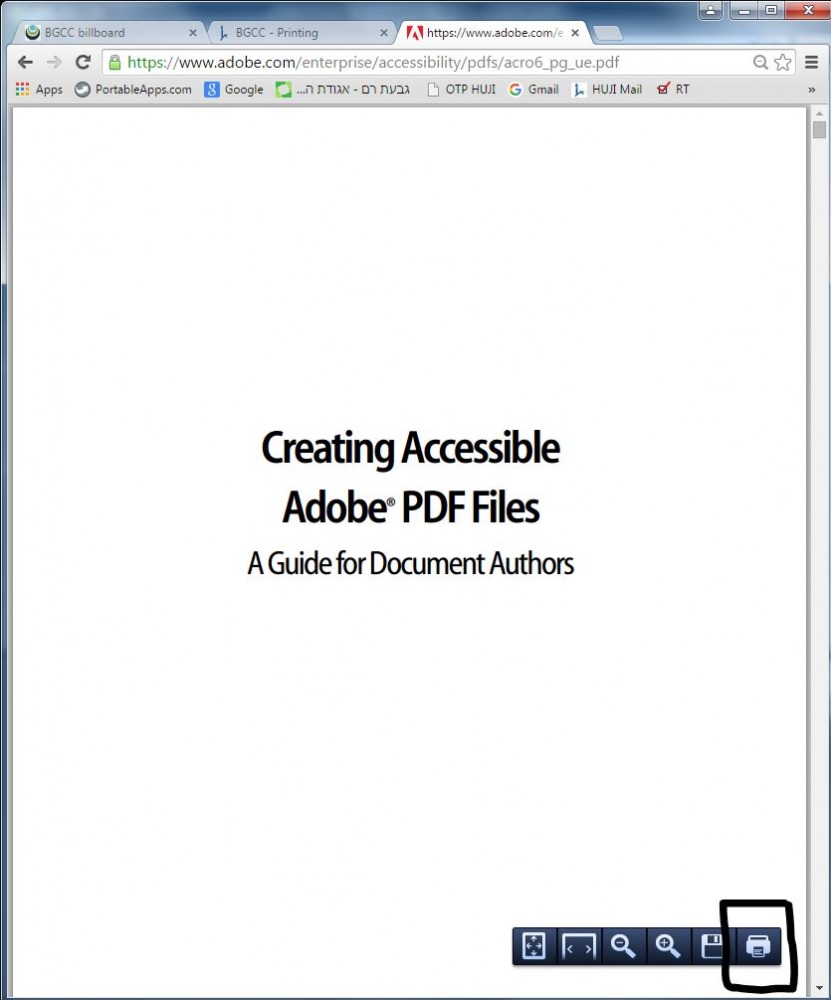This screenshot has height=1000, width=831.
Task: Close the BGCC billboard tab
Action: [193, 33]
